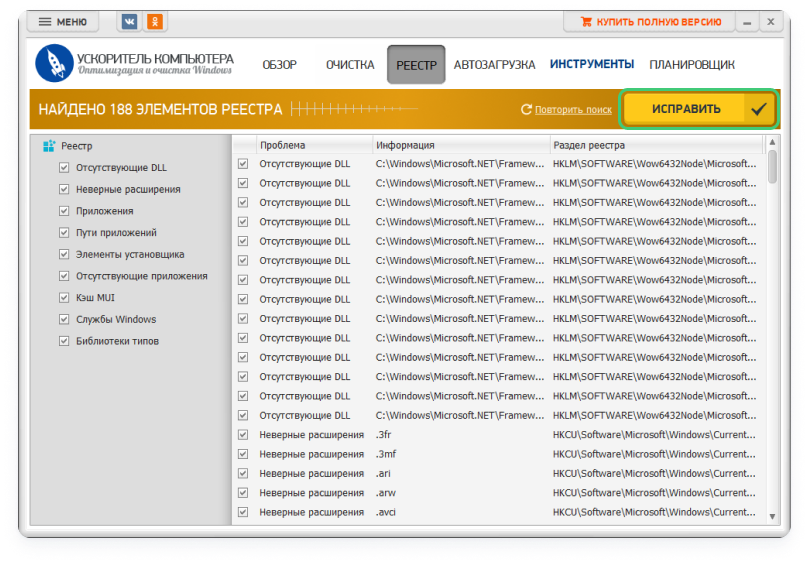The image size is (809, 564).
Task: Uncheck the .avci extension row checkbox
Action: 243,512
